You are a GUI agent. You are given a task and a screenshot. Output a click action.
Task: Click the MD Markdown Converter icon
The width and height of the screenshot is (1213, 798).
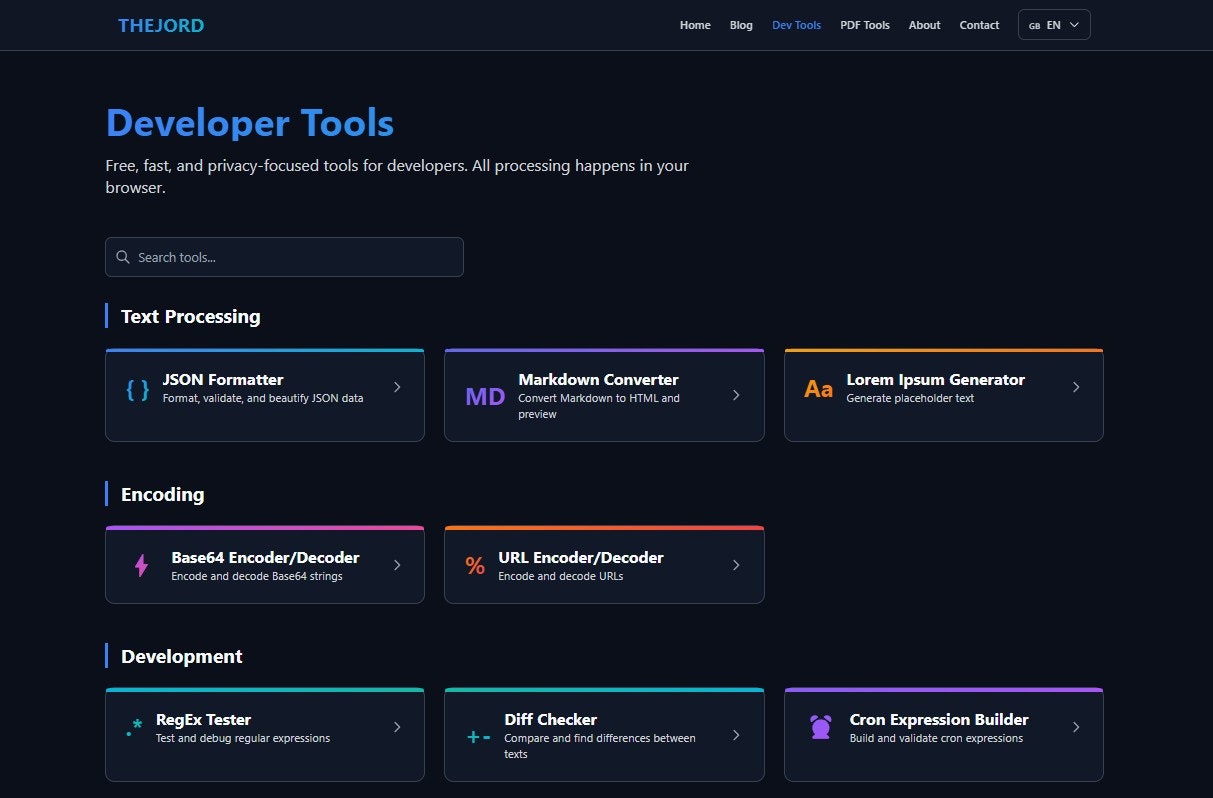pos(484,395)
